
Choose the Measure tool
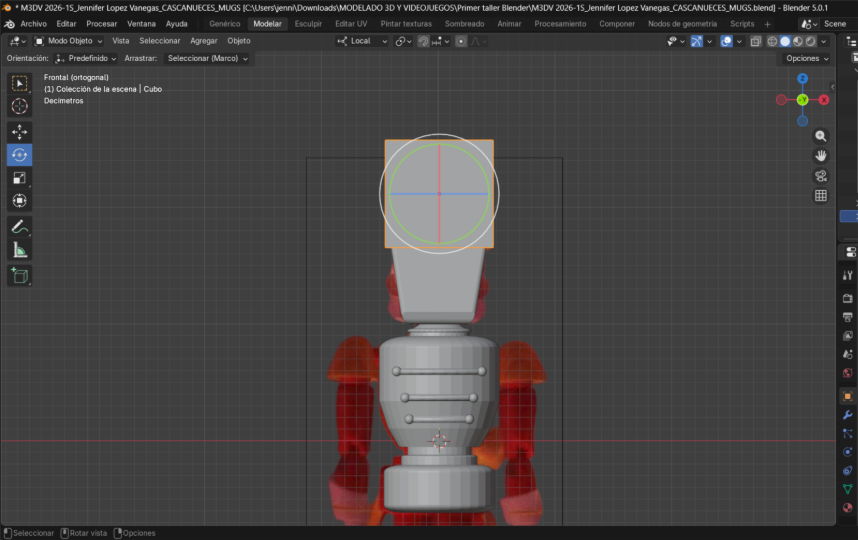pyautogui.click(x=20, y=250)
